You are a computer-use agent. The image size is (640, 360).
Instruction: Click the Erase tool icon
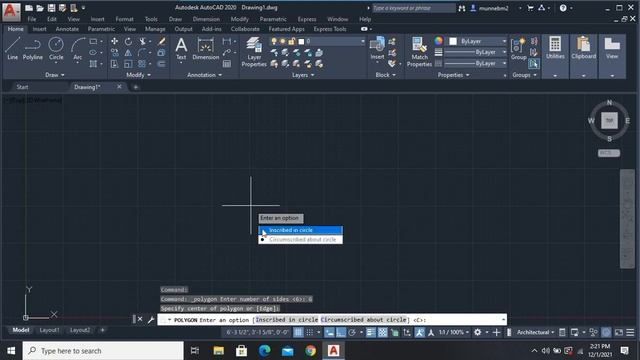(162, 41)
